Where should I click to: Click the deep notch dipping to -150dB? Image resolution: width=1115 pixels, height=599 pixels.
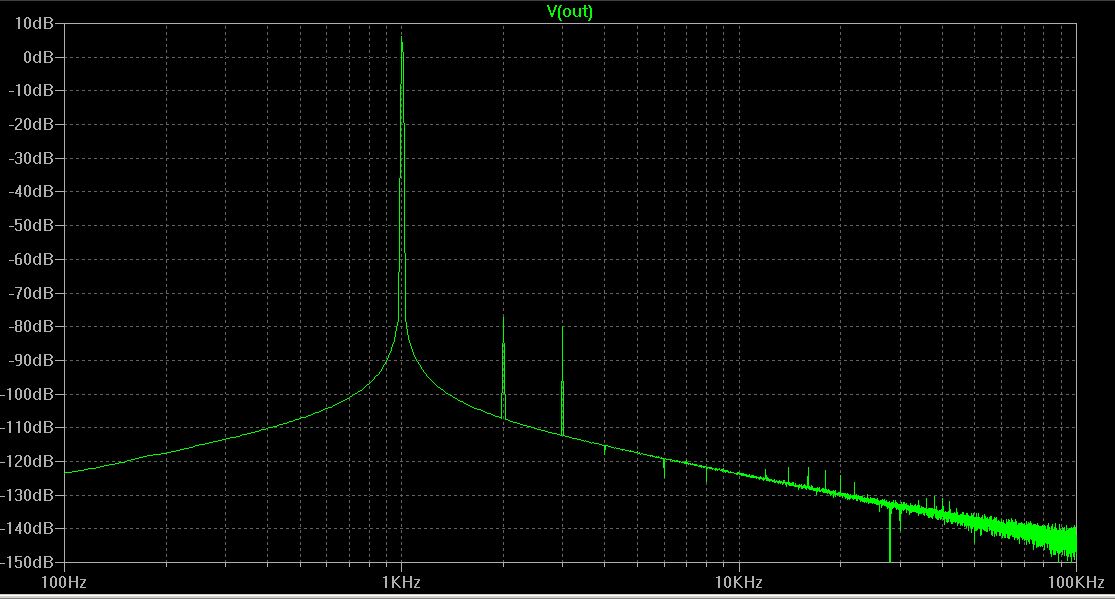pos(890,534)
